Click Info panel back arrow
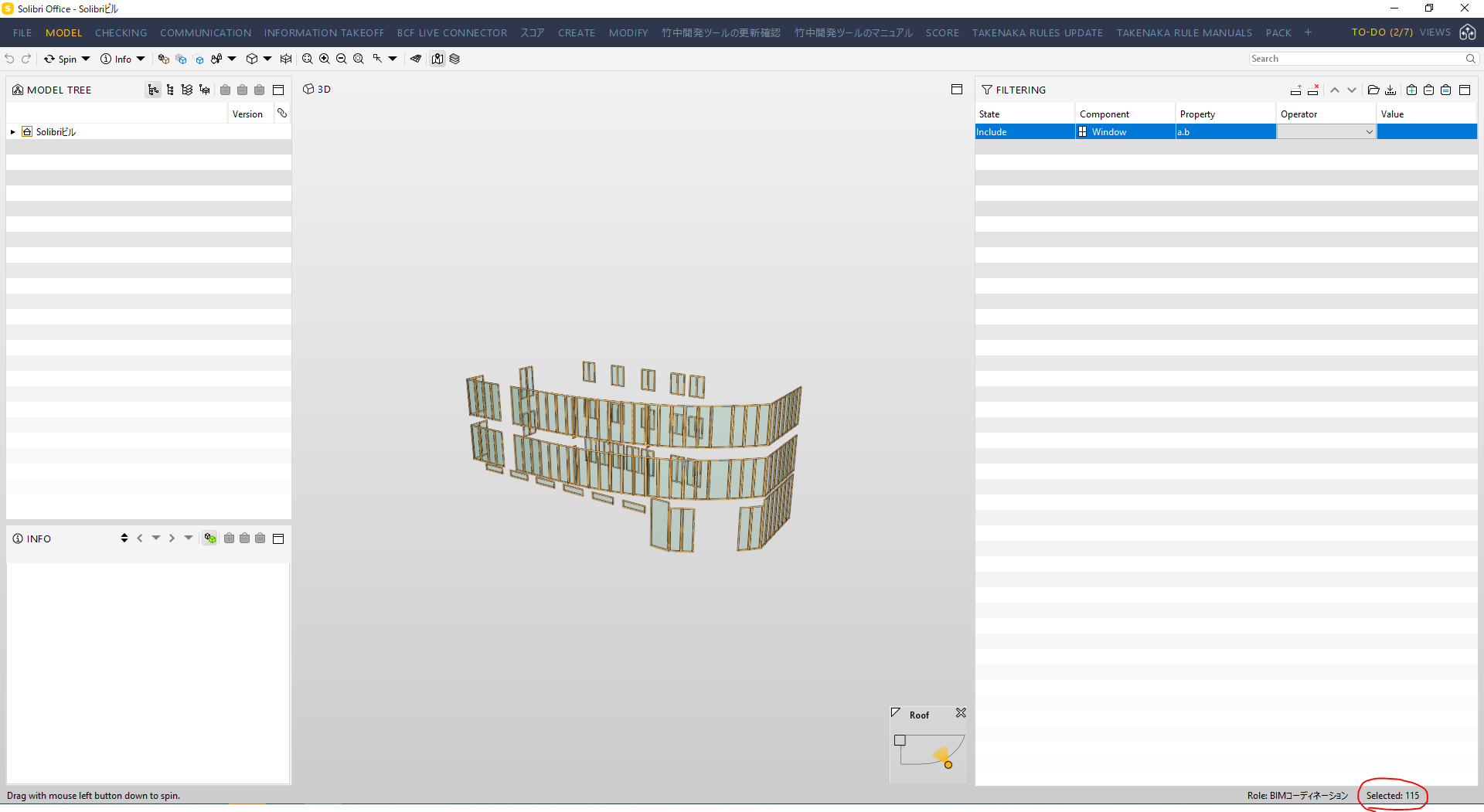This screenshot has height=812, width=1484. pyautogui.click(x=140, y=539)
